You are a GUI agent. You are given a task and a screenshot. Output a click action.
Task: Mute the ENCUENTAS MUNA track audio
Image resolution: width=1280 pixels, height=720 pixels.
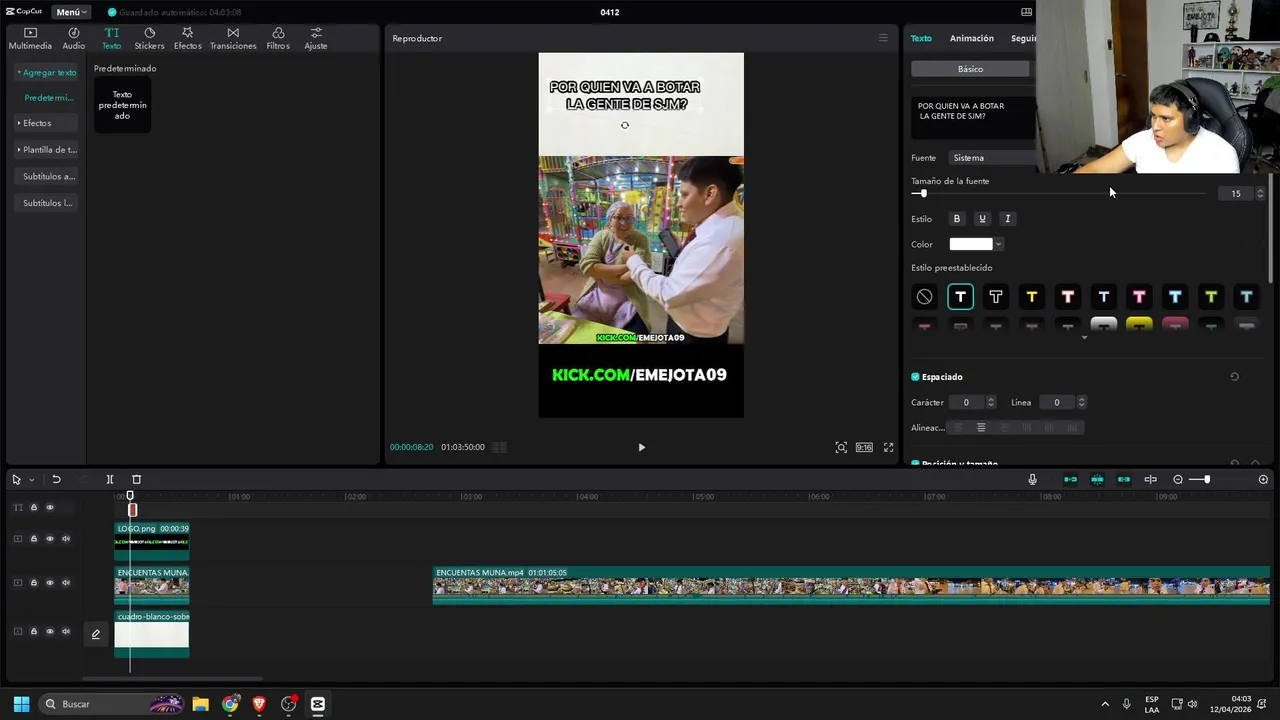coord(66,583)
